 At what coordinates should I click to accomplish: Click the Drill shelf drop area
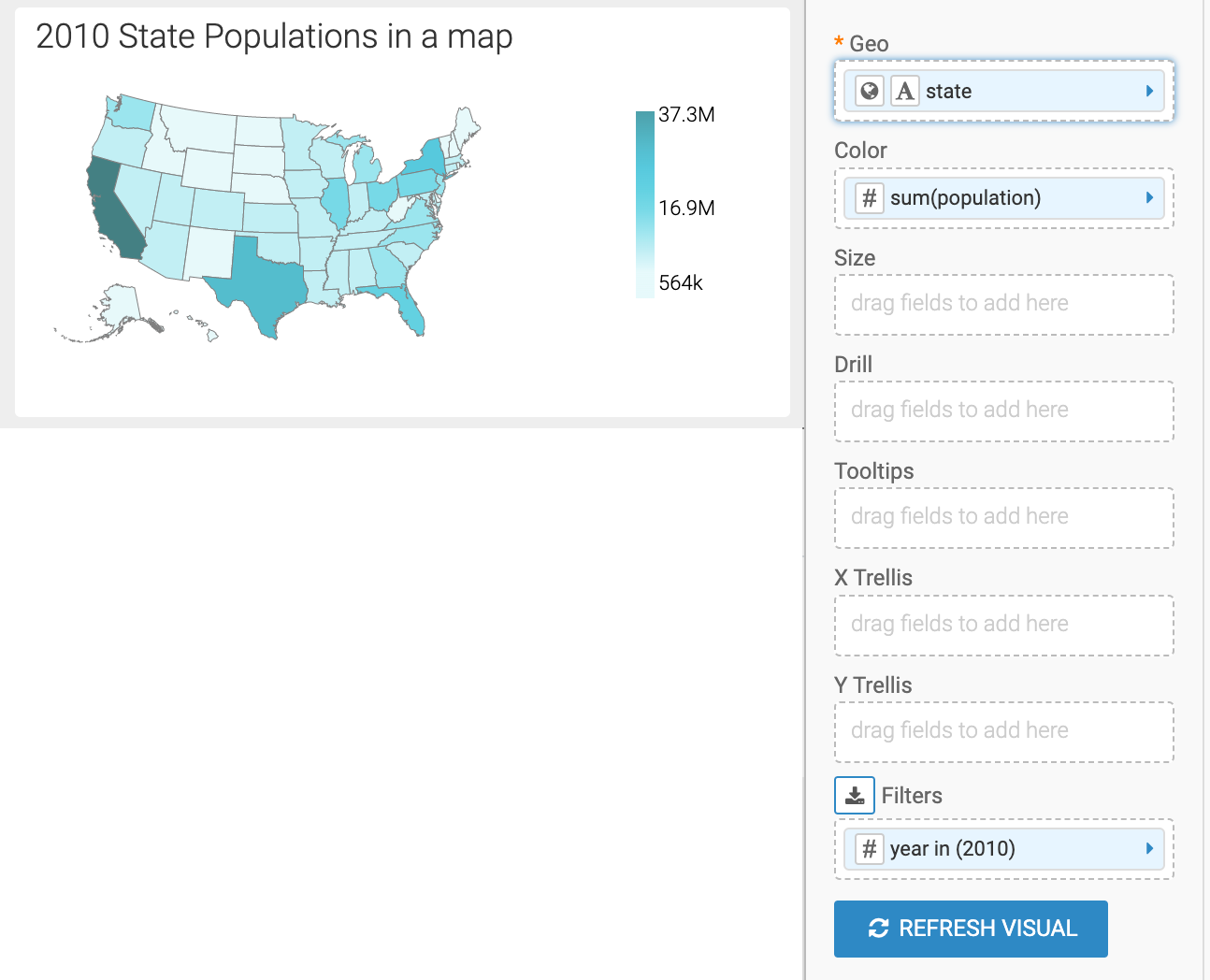point(1003,411)
